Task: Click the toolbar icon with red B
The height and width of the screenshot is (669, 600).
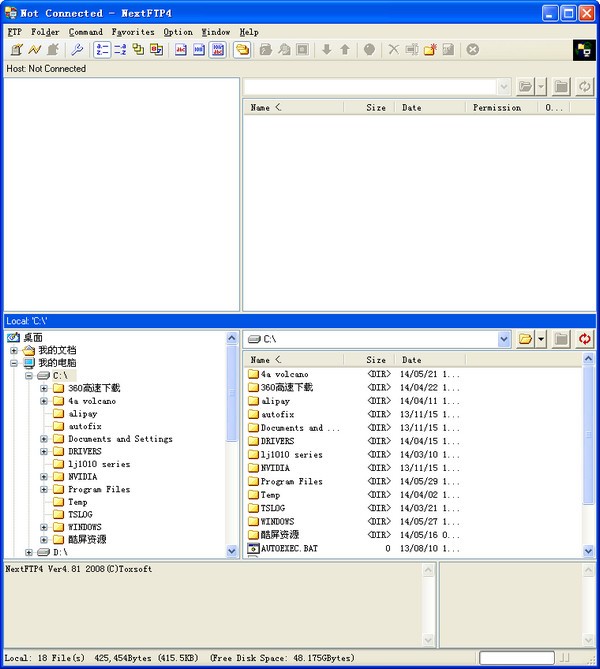Action: click(157, 49)
